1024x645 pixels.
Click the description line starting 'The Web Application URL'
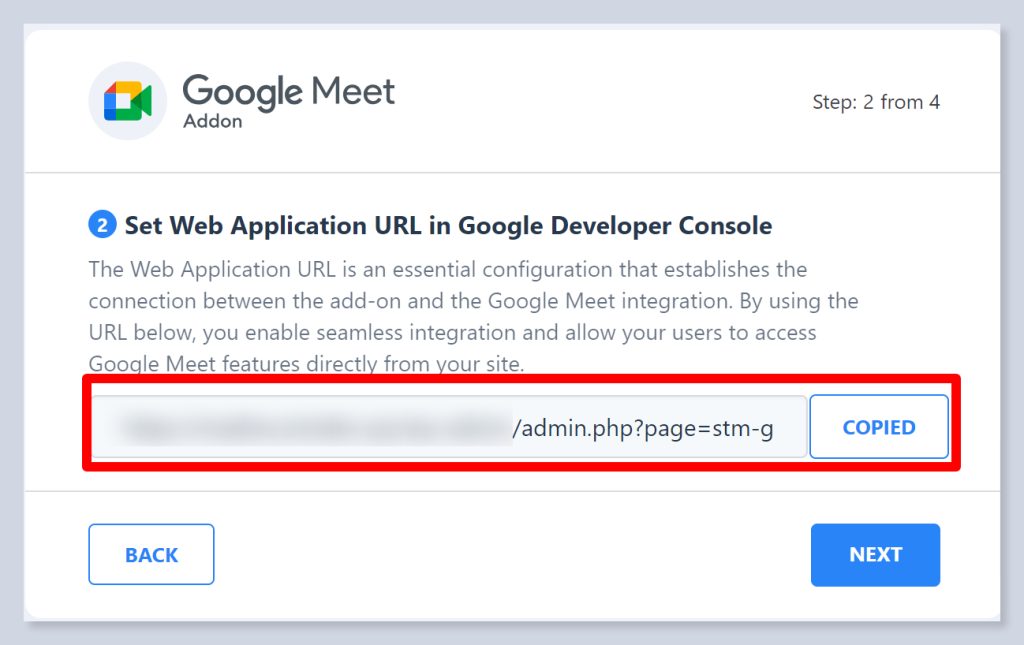click(x=447, y=270)
